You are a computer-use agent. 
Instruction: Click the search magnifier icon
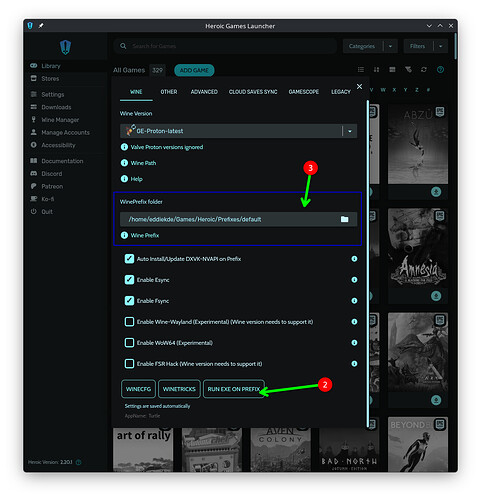[123, 46]
